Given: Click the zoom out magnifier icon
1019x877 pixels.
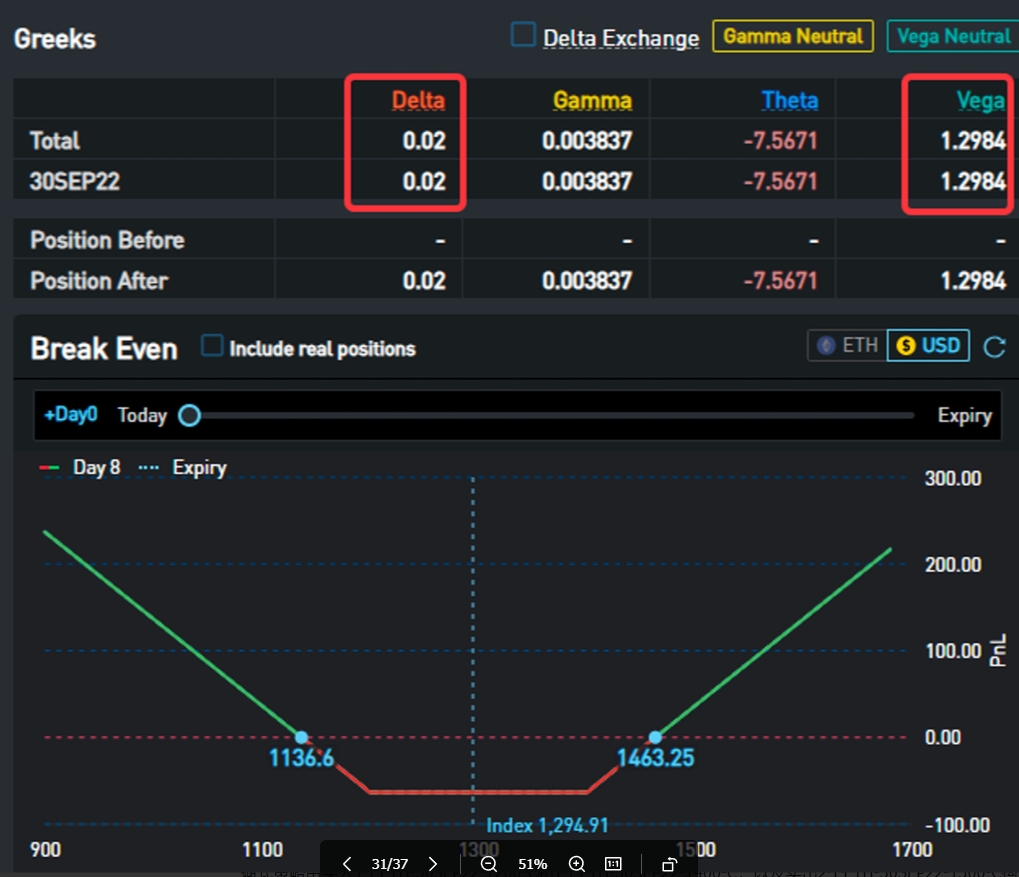Looking at the screenshot, I should [x=488, y=864].
